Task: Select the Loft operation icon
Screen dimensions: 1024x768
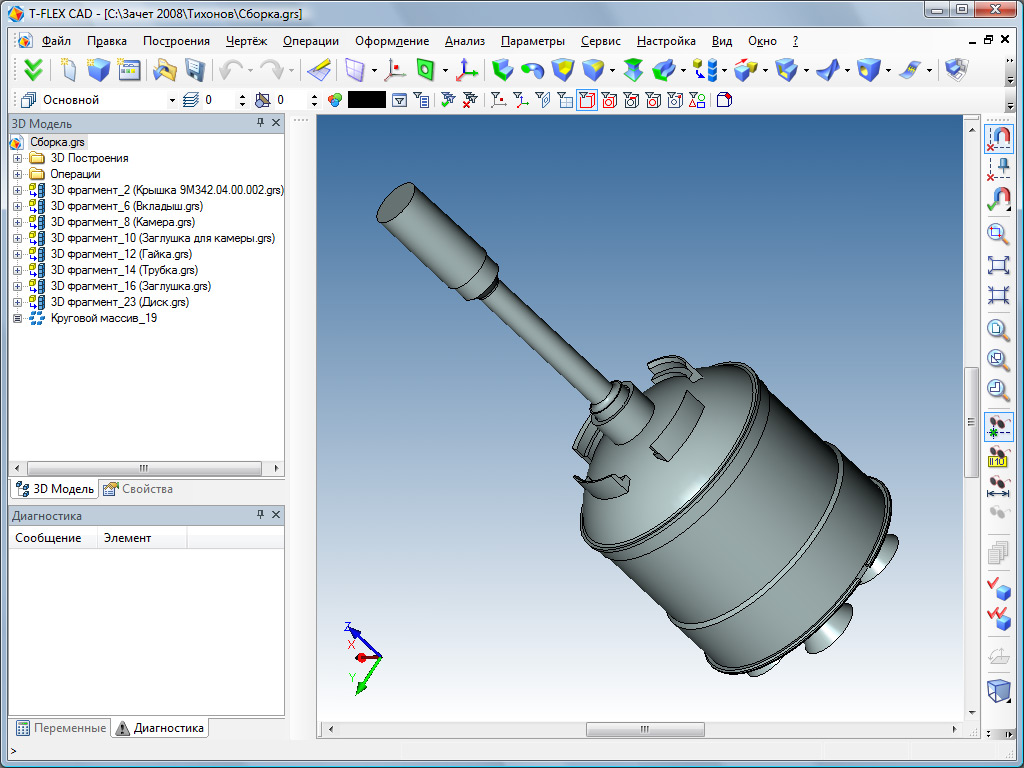Action: [633, 69]
